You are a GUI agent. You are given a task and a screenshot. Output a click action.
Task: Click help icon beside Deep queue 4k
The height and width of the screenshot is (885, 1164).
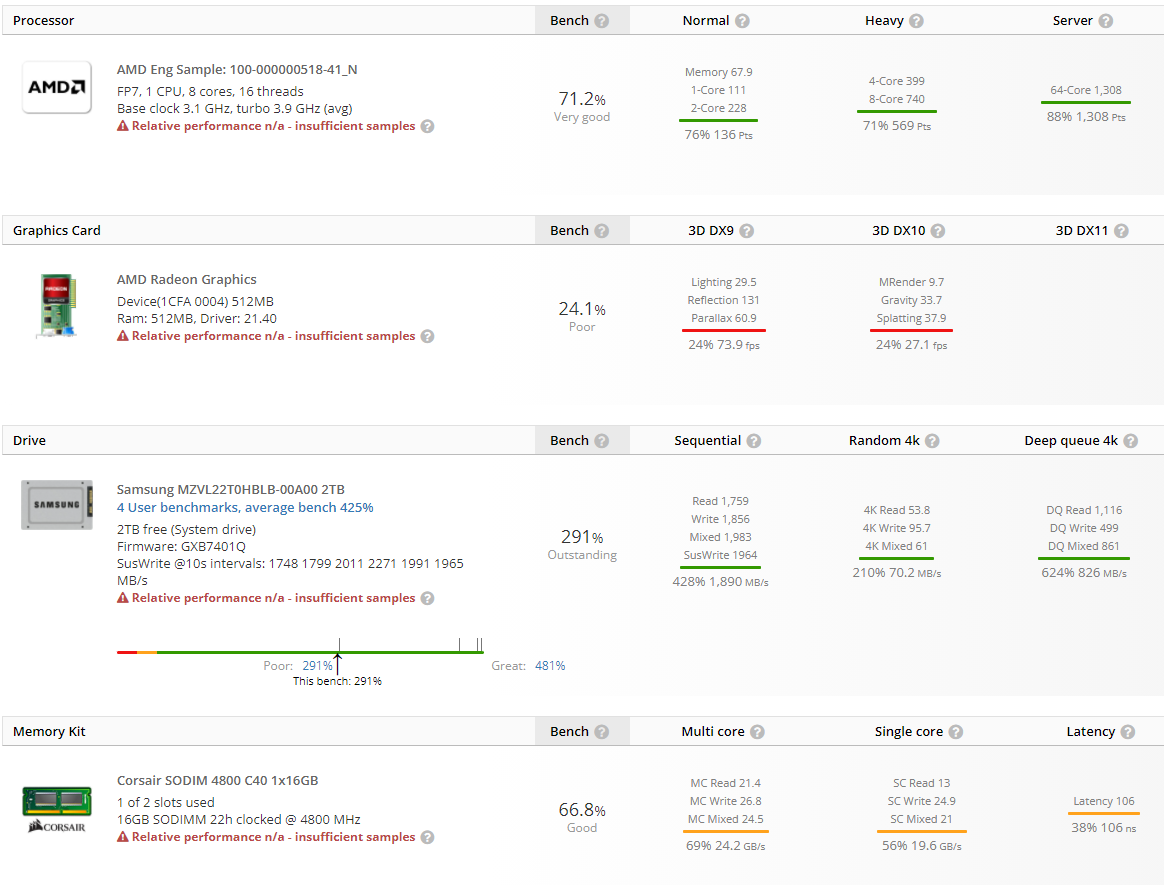point(1130,441)
